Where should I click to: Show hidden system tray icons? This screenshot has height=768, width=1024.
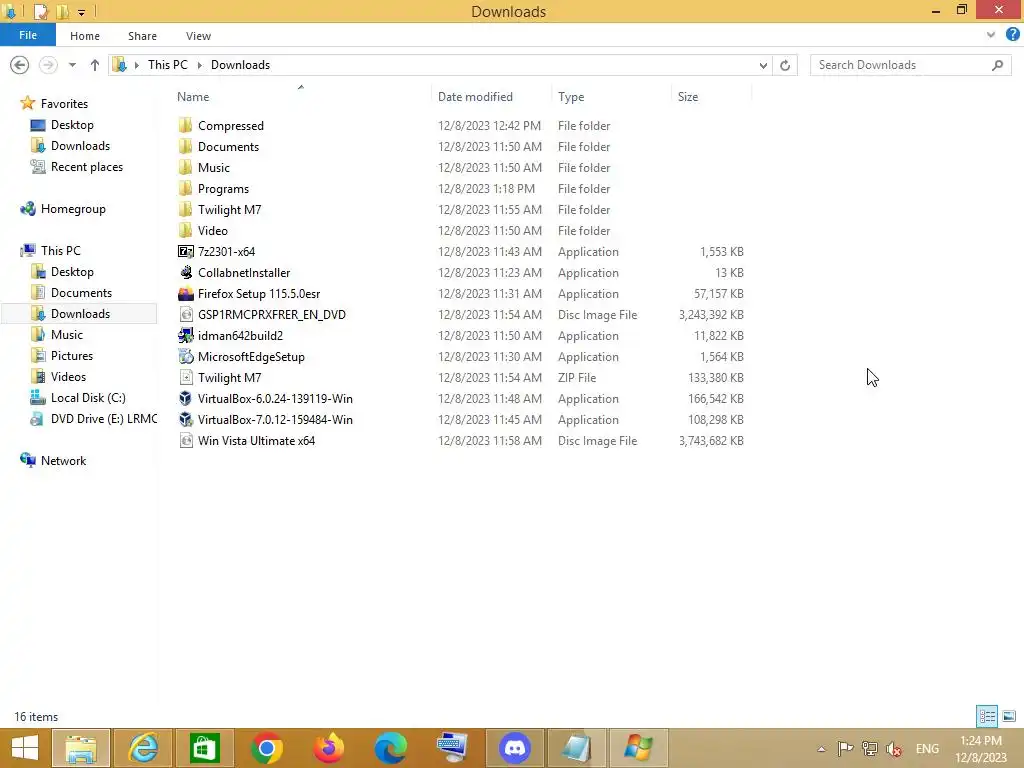[822, 748]
